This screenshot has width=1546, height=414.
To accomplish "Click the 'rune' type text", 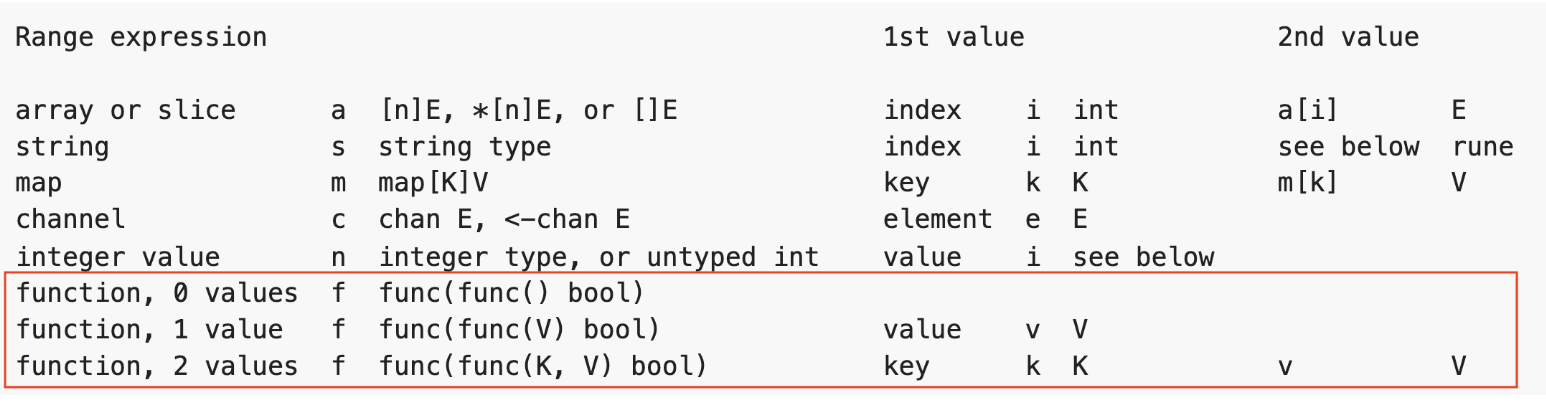I will click(1482, 147).
